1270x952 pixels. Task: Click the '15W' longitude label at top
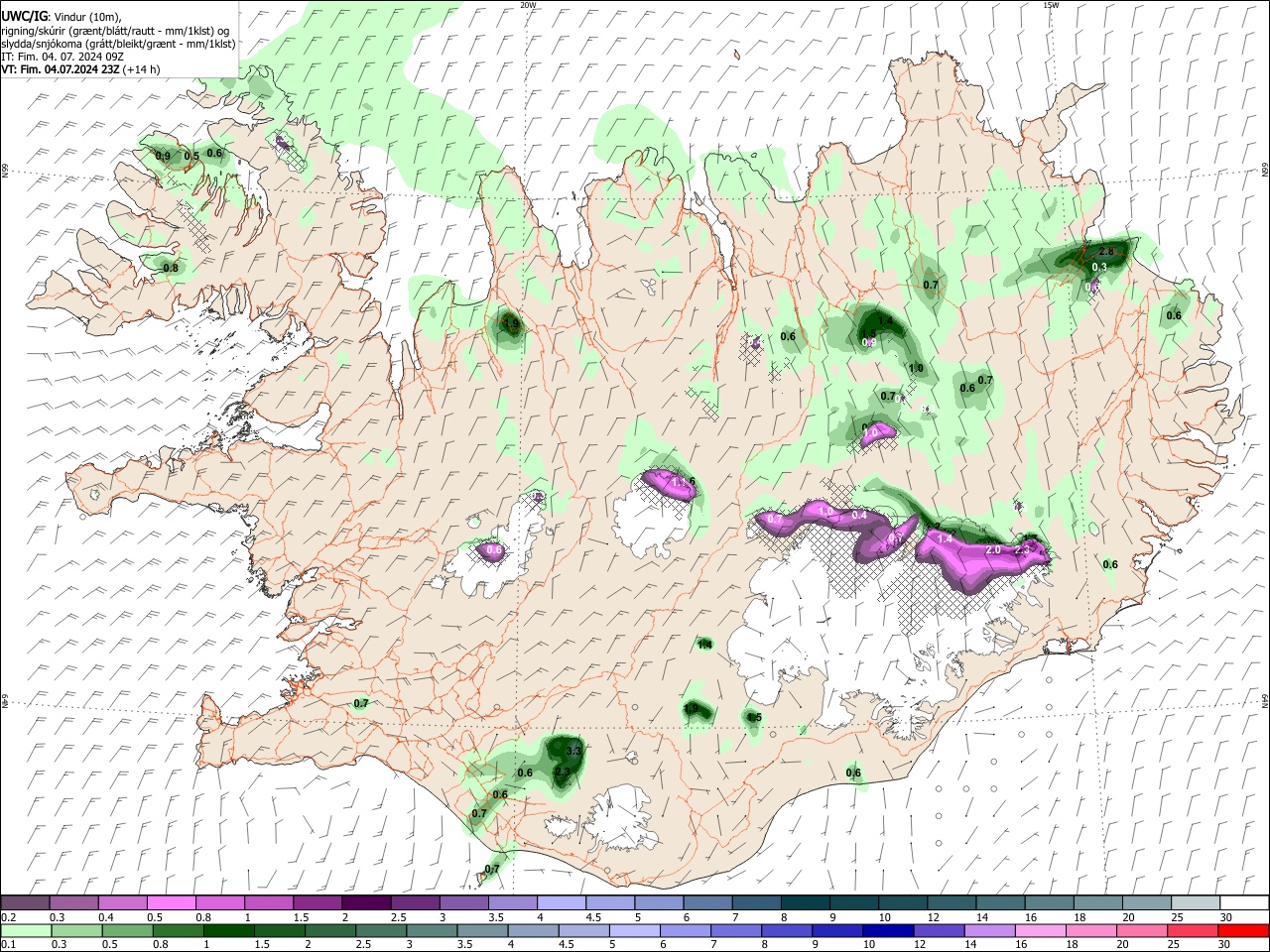pos(1051,5)
